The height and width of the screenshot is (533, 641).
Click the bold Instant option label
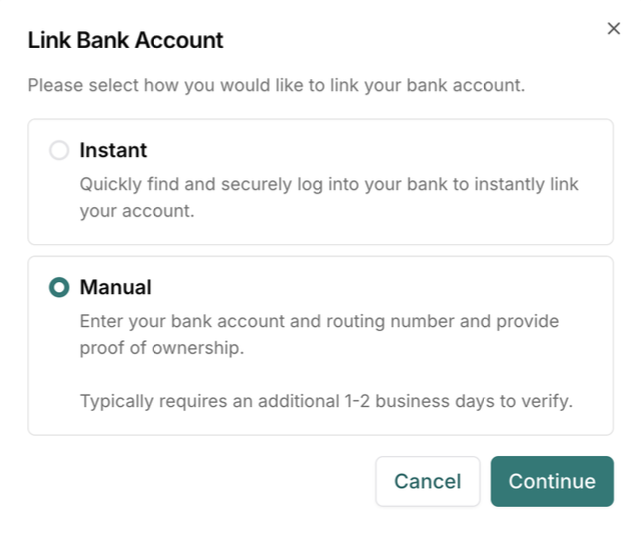[x=113, y=150]
